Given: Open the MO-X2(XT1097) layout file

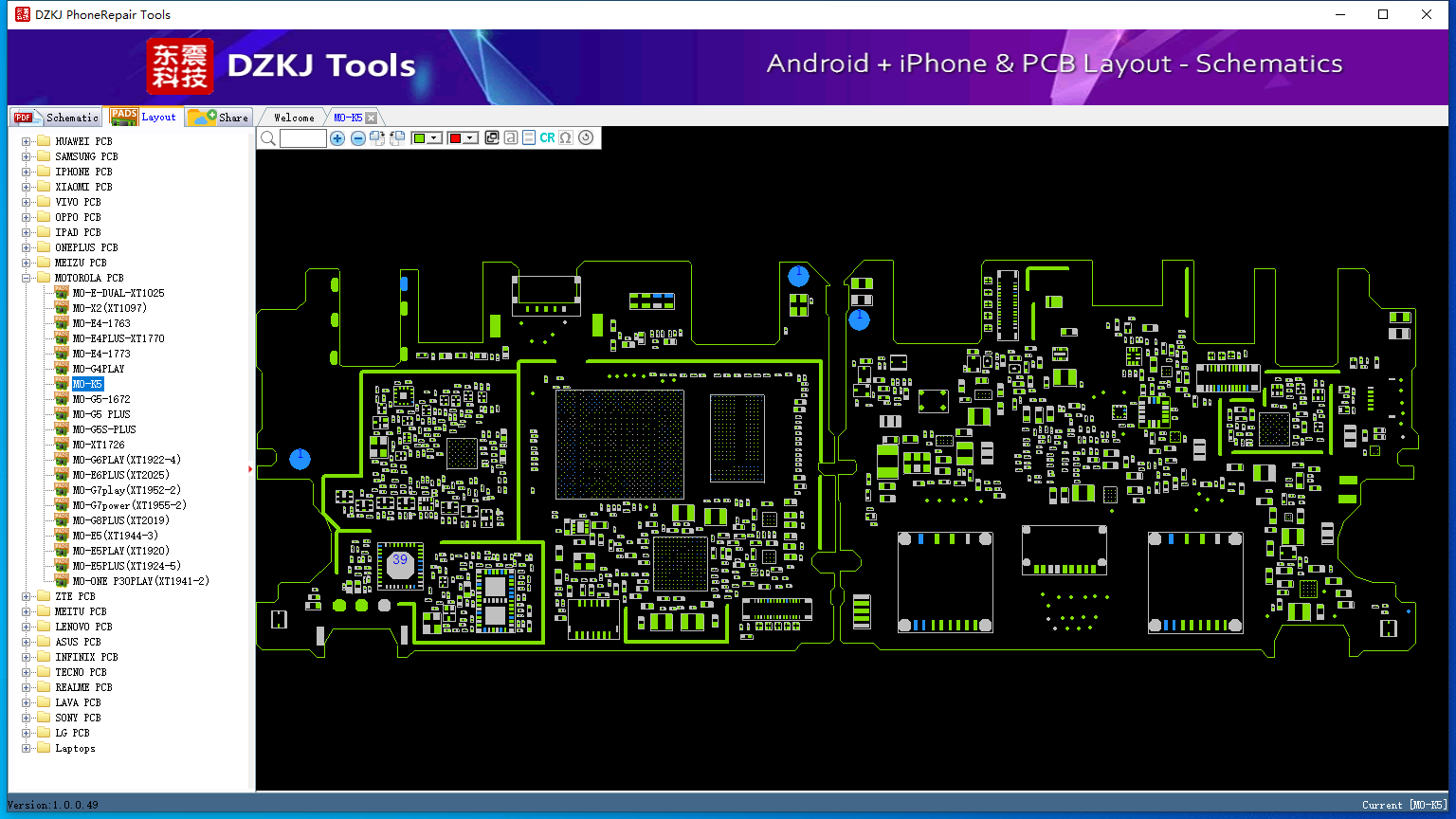Looking at the screenshot, I should pos(110,308).
